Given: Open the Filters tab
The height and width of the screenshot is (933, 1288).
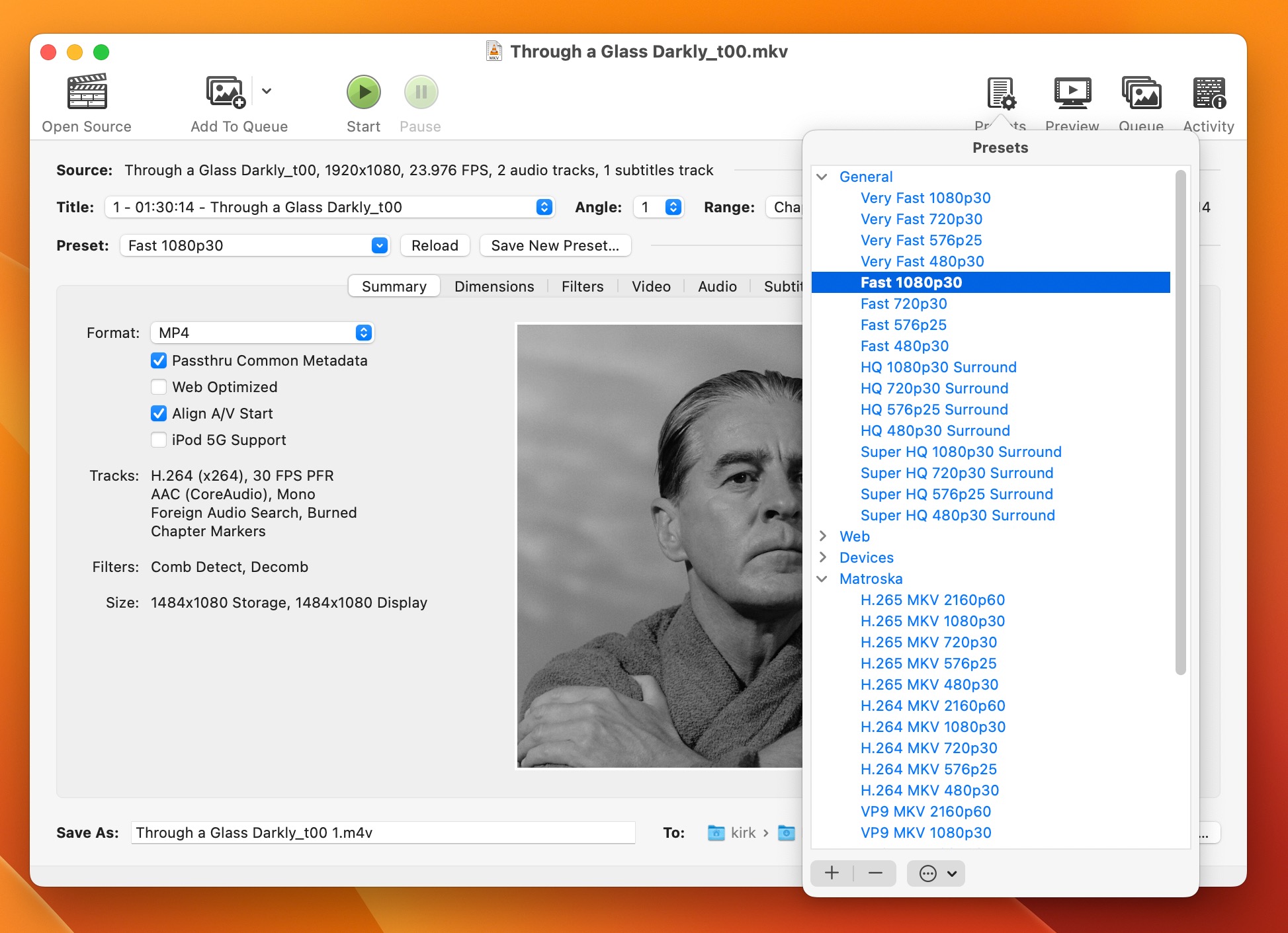Looking at the screenshot, I should coord(582,286).
